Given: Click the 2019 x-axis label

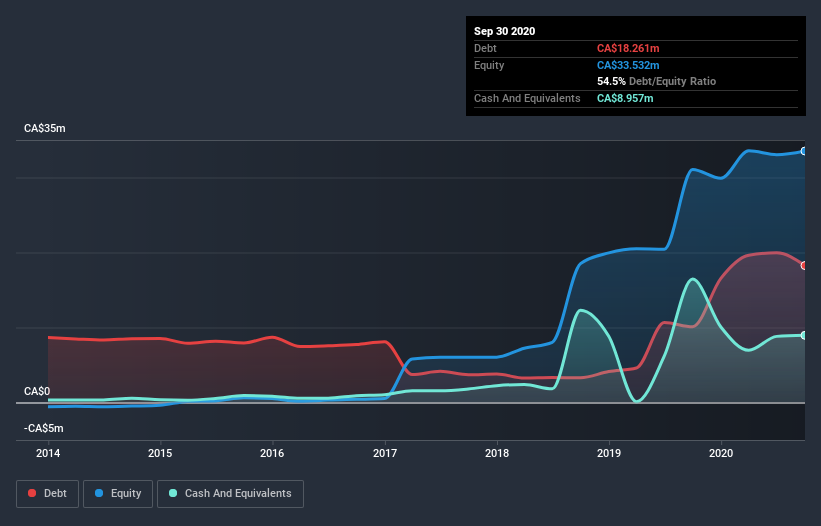Looking at the screenshot, I should click(x=609, y=453).
